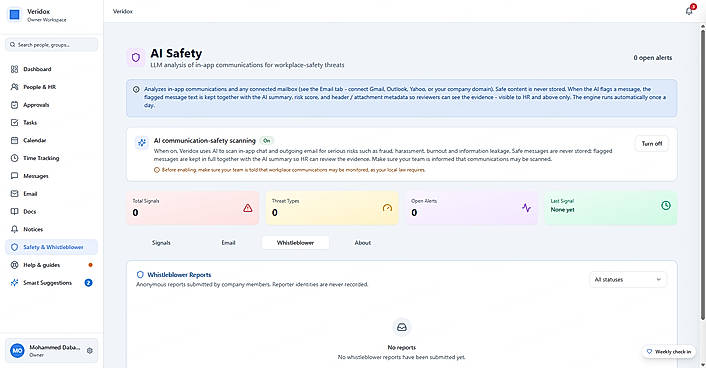Open Dashboard in the sidebar
Viewport: 706px width, 368px height.
coord(51,69)
